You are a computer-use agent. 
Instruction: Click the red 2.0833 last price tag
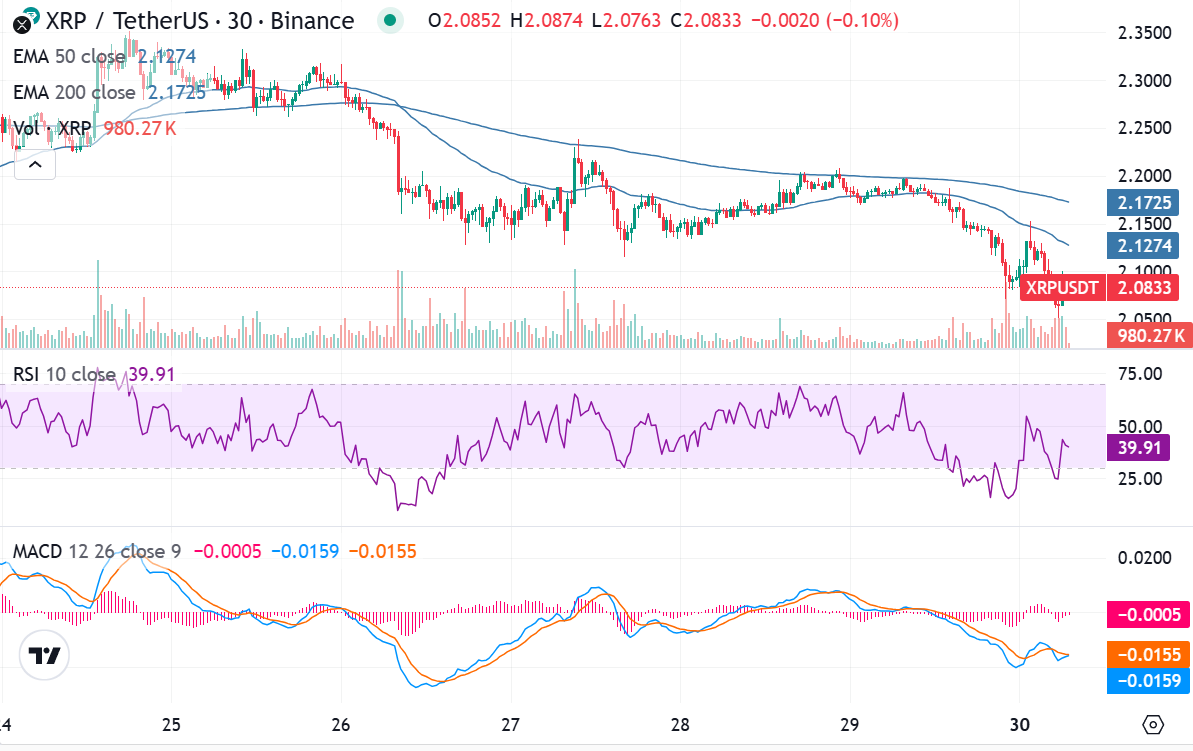(1144, 288)
